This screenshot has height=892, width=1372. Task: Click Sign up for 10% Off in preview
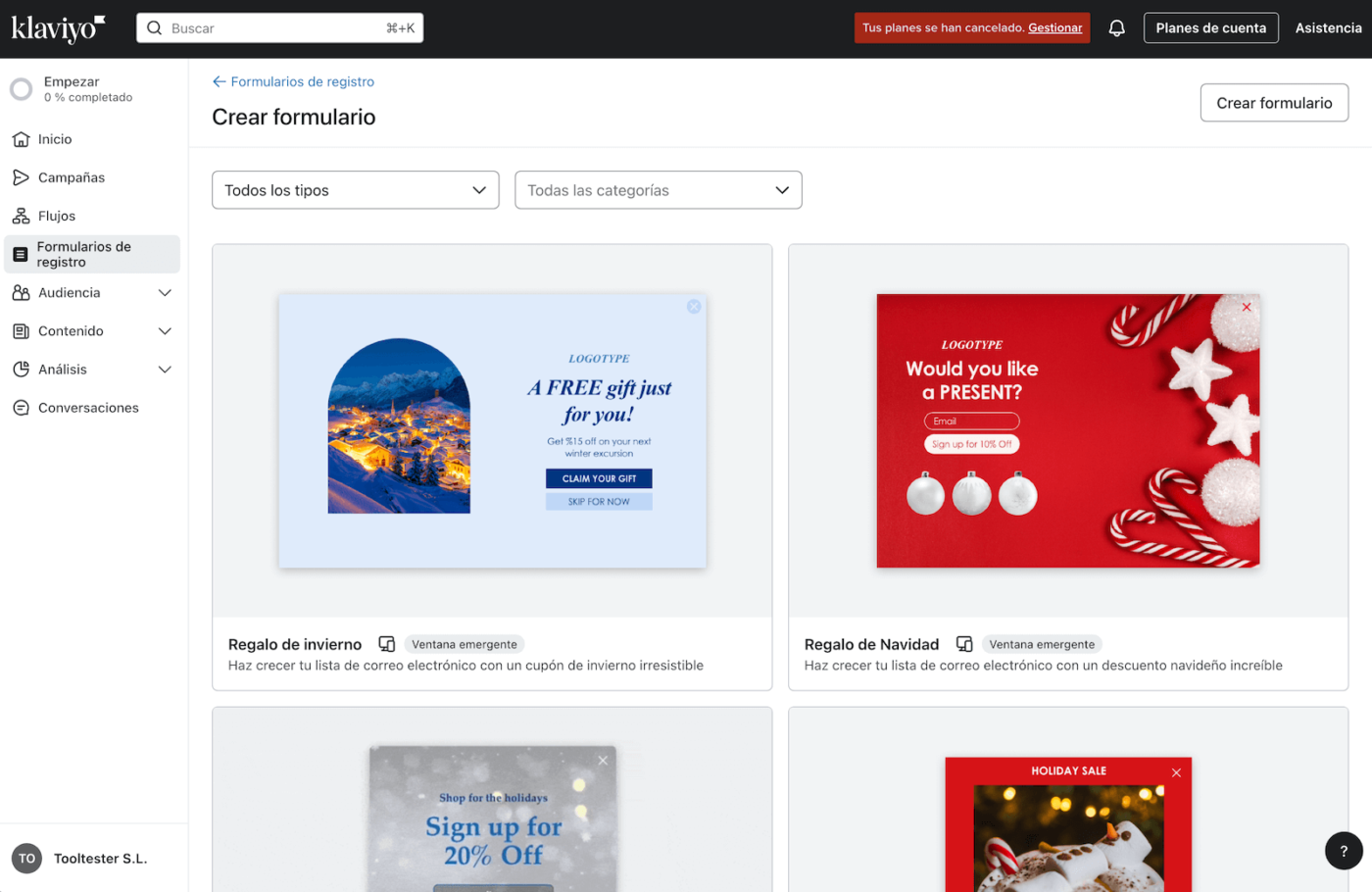971,444
